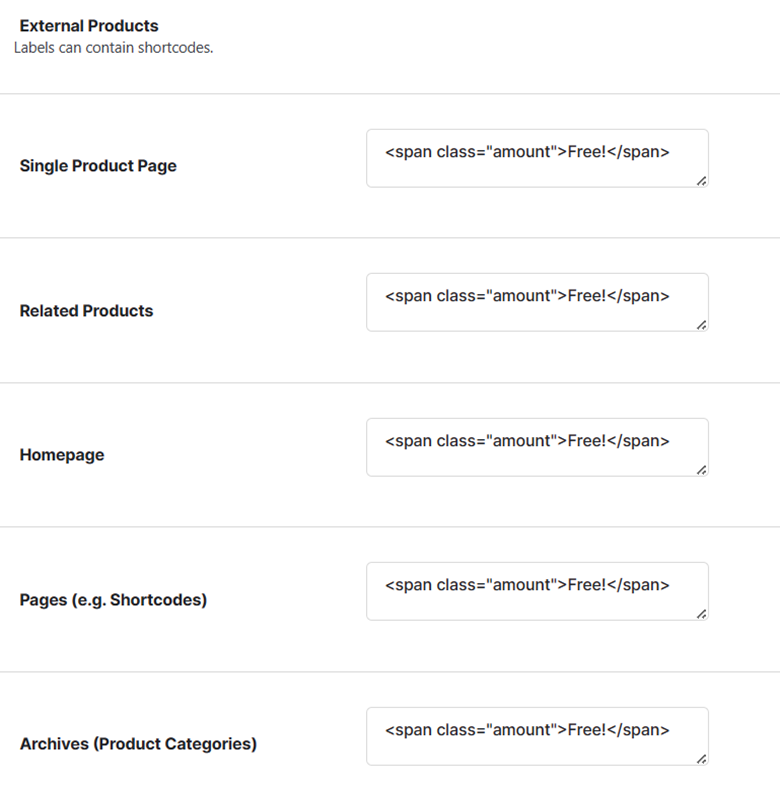This screenshot has width=780, height=785.
Task: Focus the Single Product Page label textarea
Action: (537, 158)
